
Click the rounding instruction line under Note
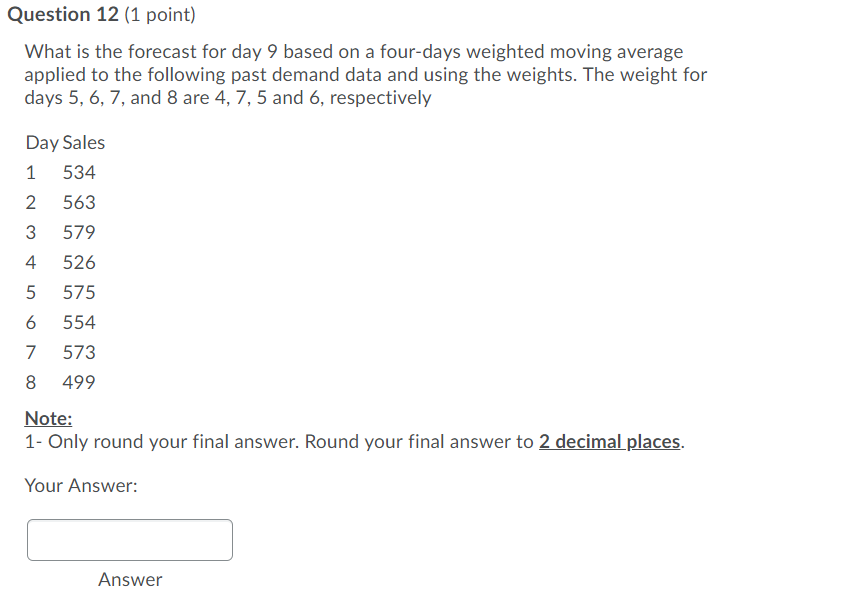(353, 441)
